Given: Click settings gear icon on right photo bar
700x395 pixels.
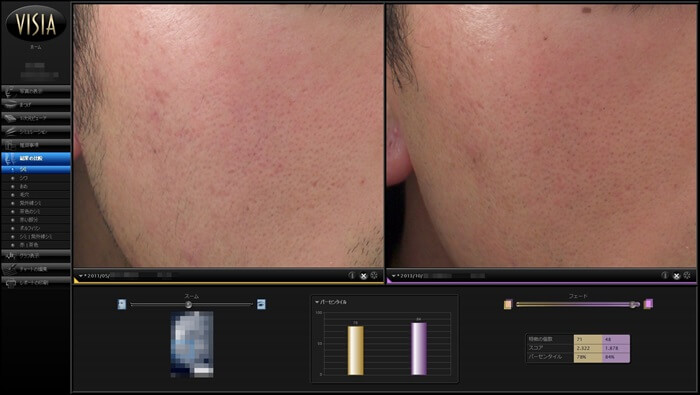Looking at the screenshot, I should tap(688, 275).
